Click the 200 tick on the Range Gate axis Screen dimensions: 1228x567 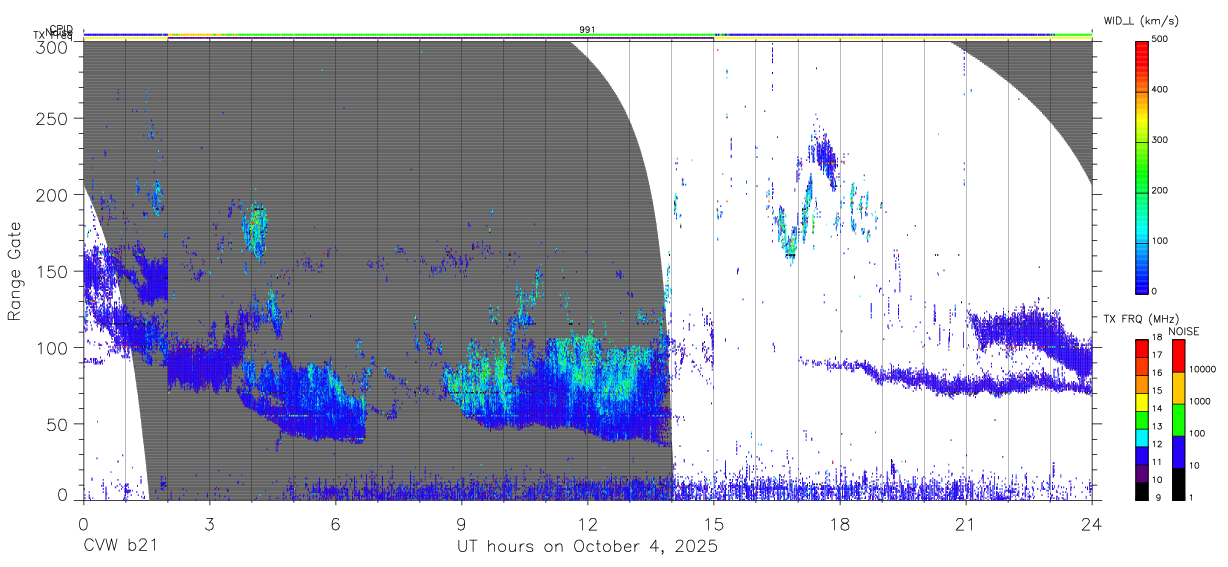(51, 195)
